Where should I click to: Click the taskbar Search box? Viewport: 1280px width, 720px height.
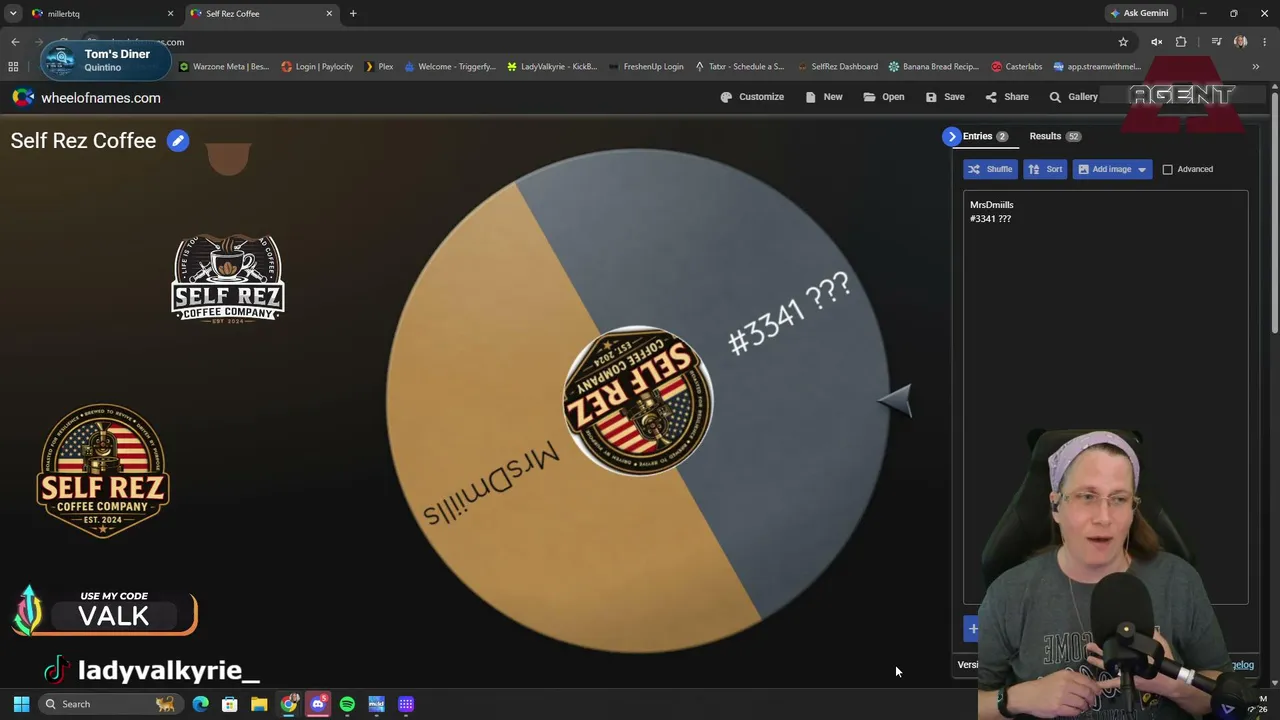109,704
